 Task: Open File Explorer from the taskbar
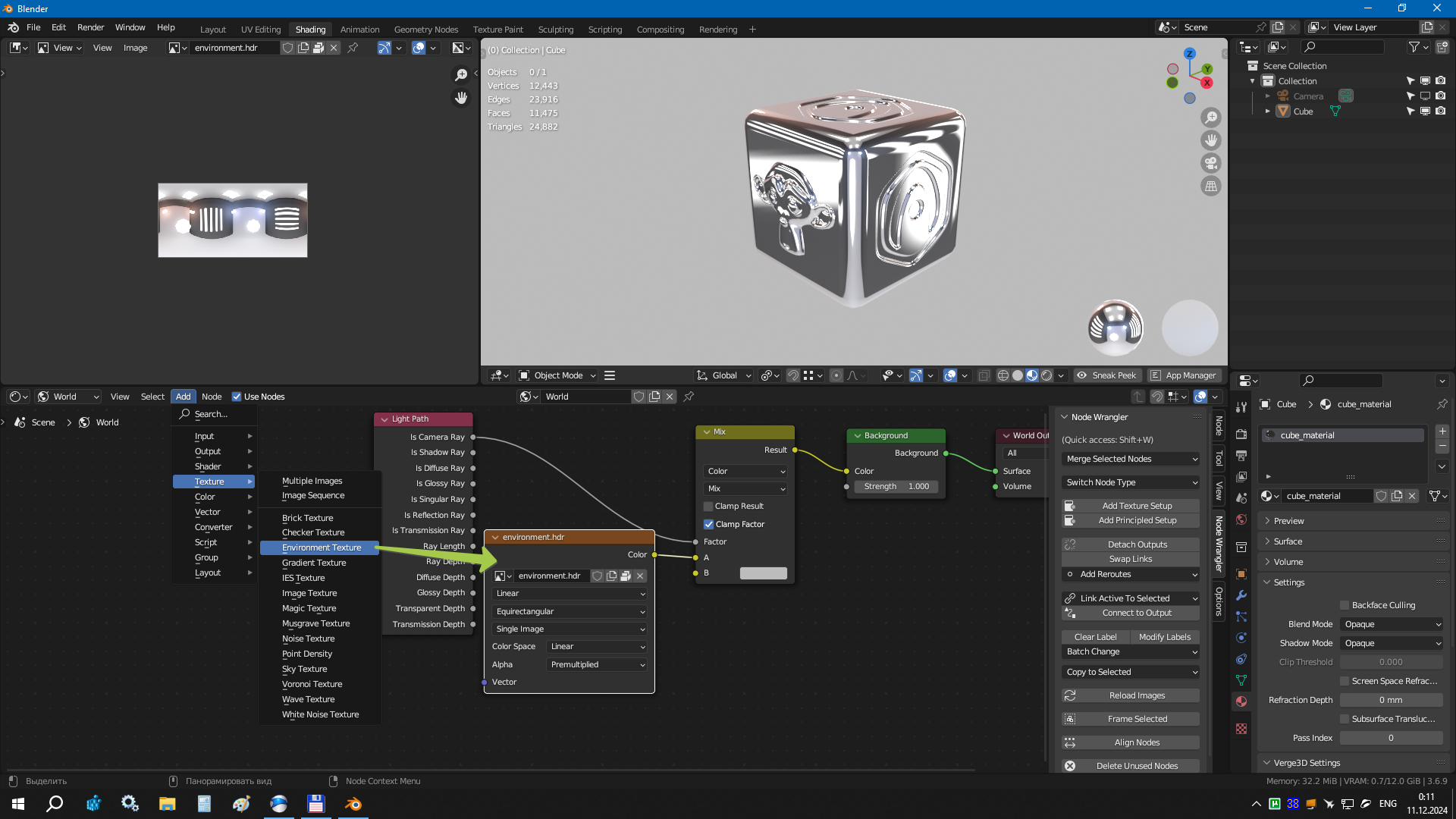click(x=167, y=804)
